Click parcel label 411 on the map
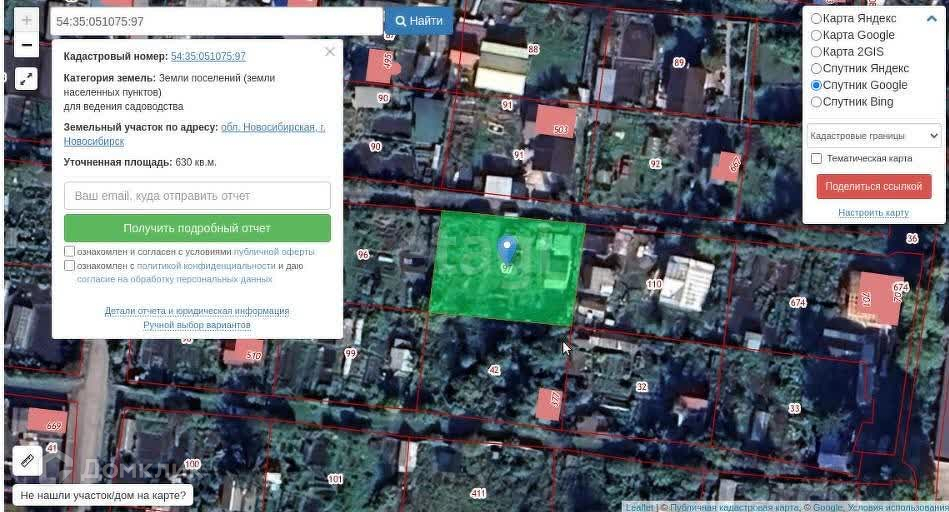The height and width of the screenshot is (512, 949). tap(478, 493)
